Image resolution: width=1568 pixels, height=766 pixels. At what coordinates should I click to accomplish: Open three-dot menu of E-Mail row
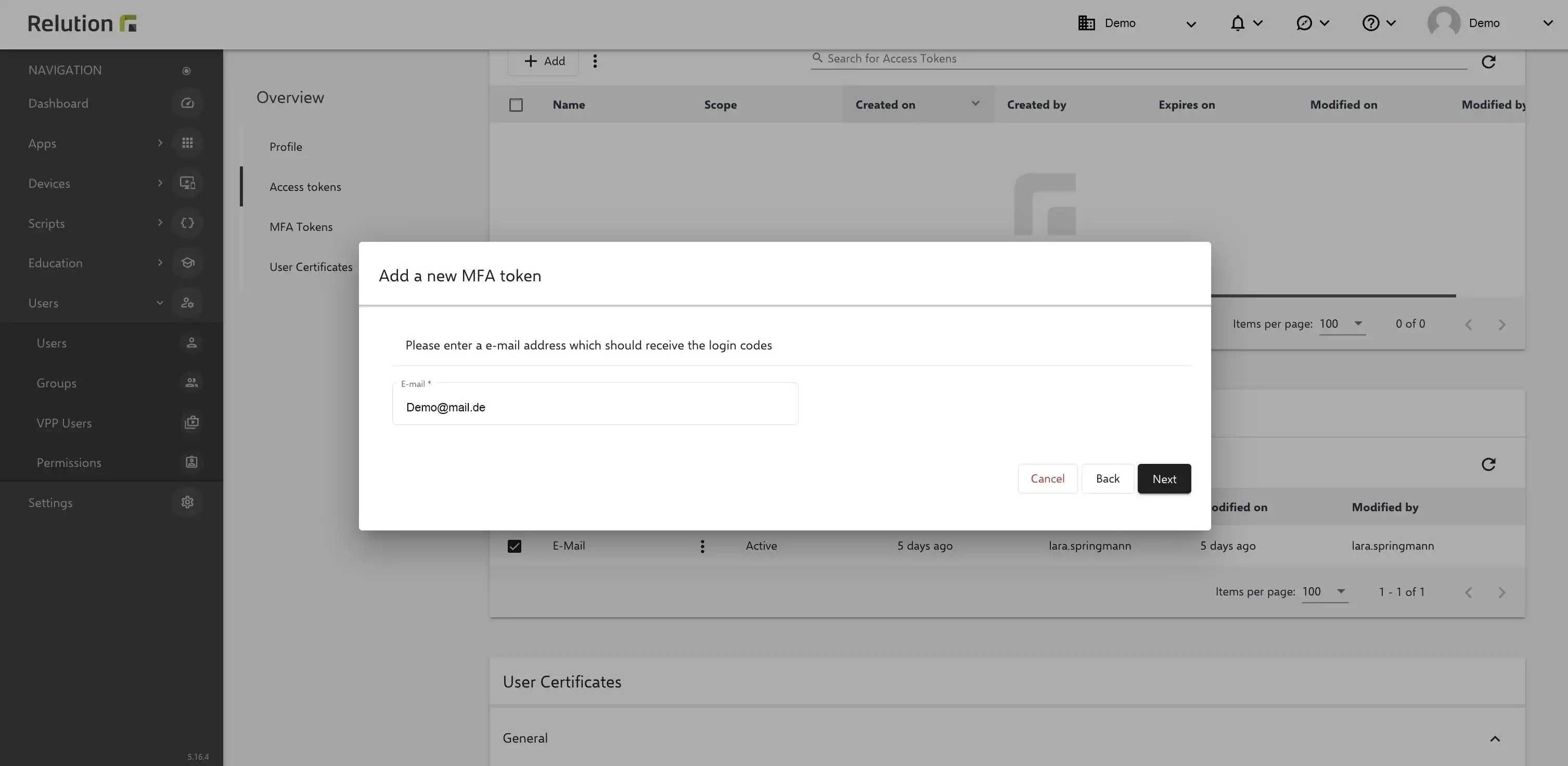coord(702,546)
